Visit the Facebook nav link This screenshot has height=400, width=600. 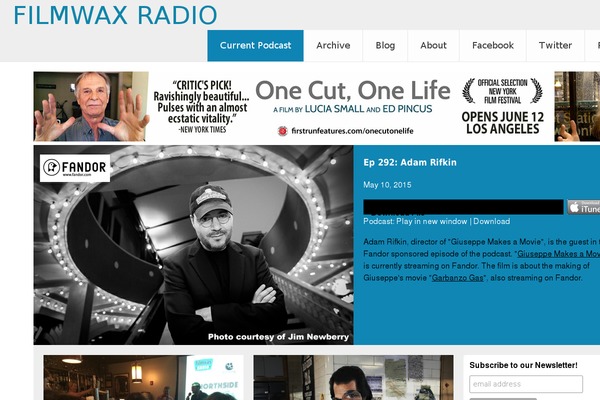[493, 46]
